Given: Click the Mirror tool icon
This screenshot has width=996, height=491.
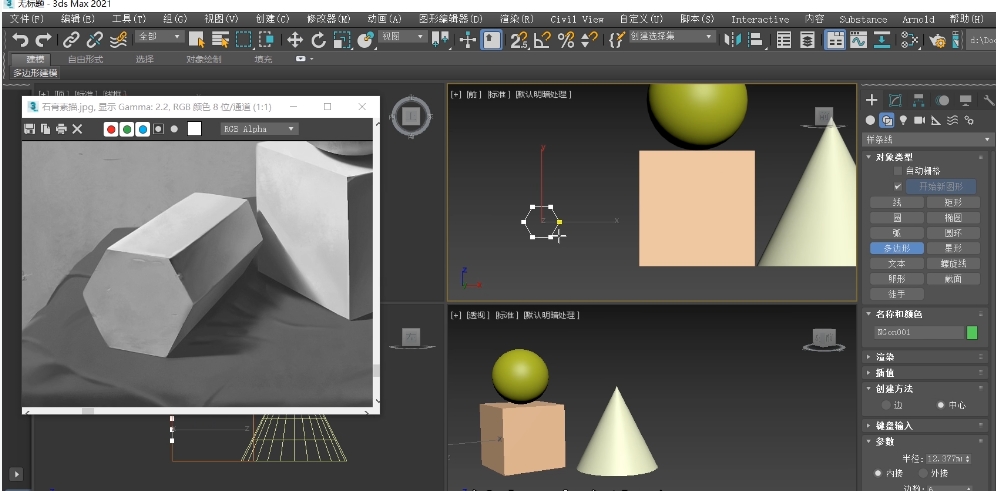Looking at the screenshot, I should coord(735,40).
